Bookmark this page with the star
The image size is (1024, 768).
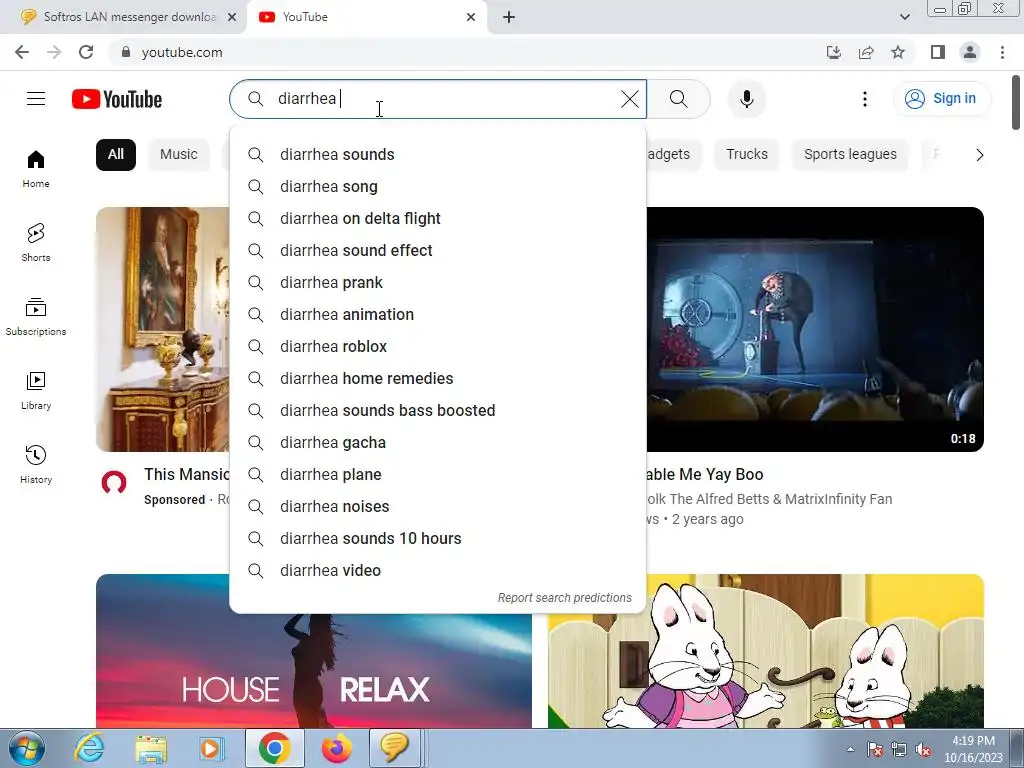point(898,52)
